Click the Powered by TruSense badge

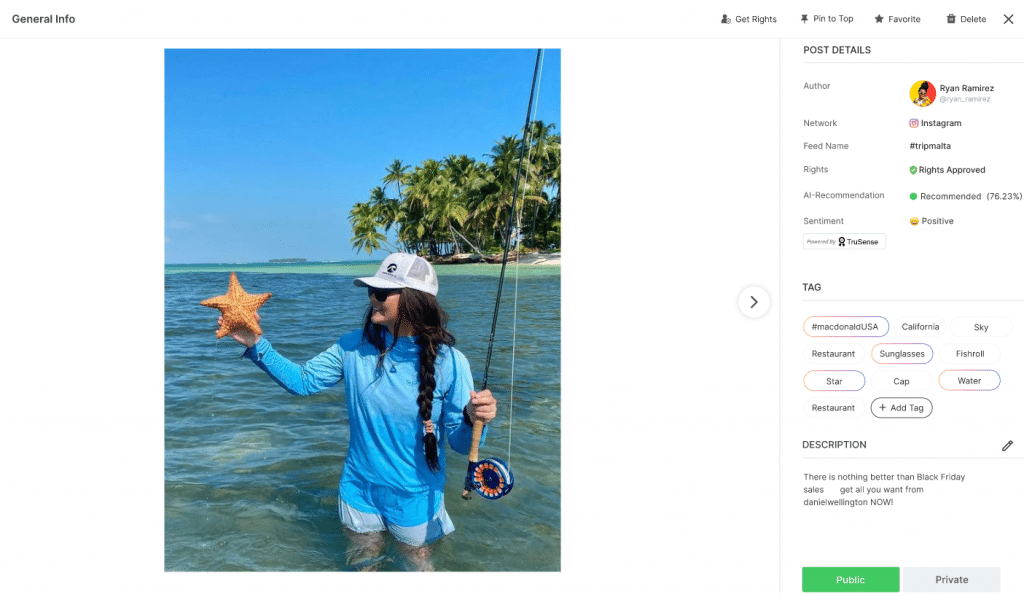pyautogui.click(x=844, y=241)
